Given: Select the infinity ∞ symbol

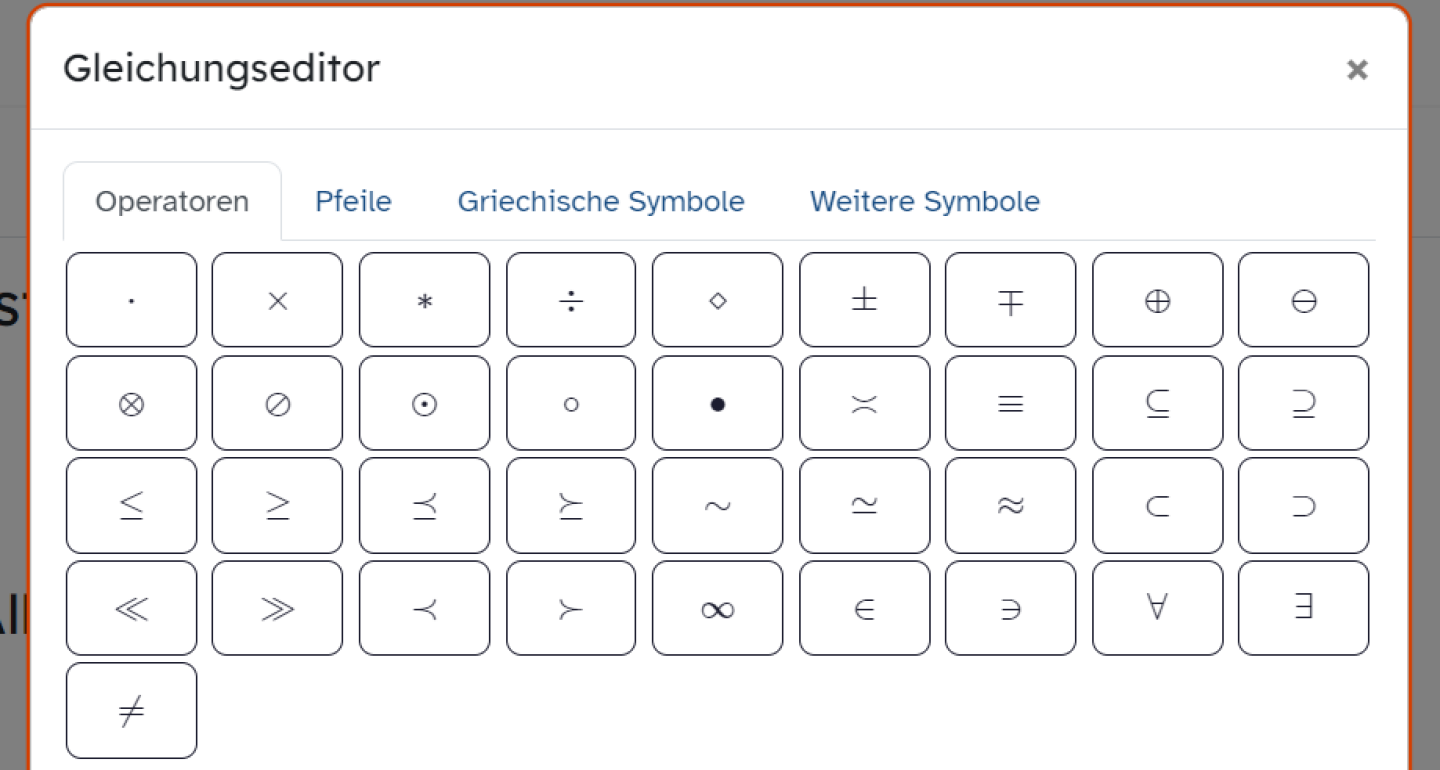Looking at the screenshot, I should (x=717, y=608).
